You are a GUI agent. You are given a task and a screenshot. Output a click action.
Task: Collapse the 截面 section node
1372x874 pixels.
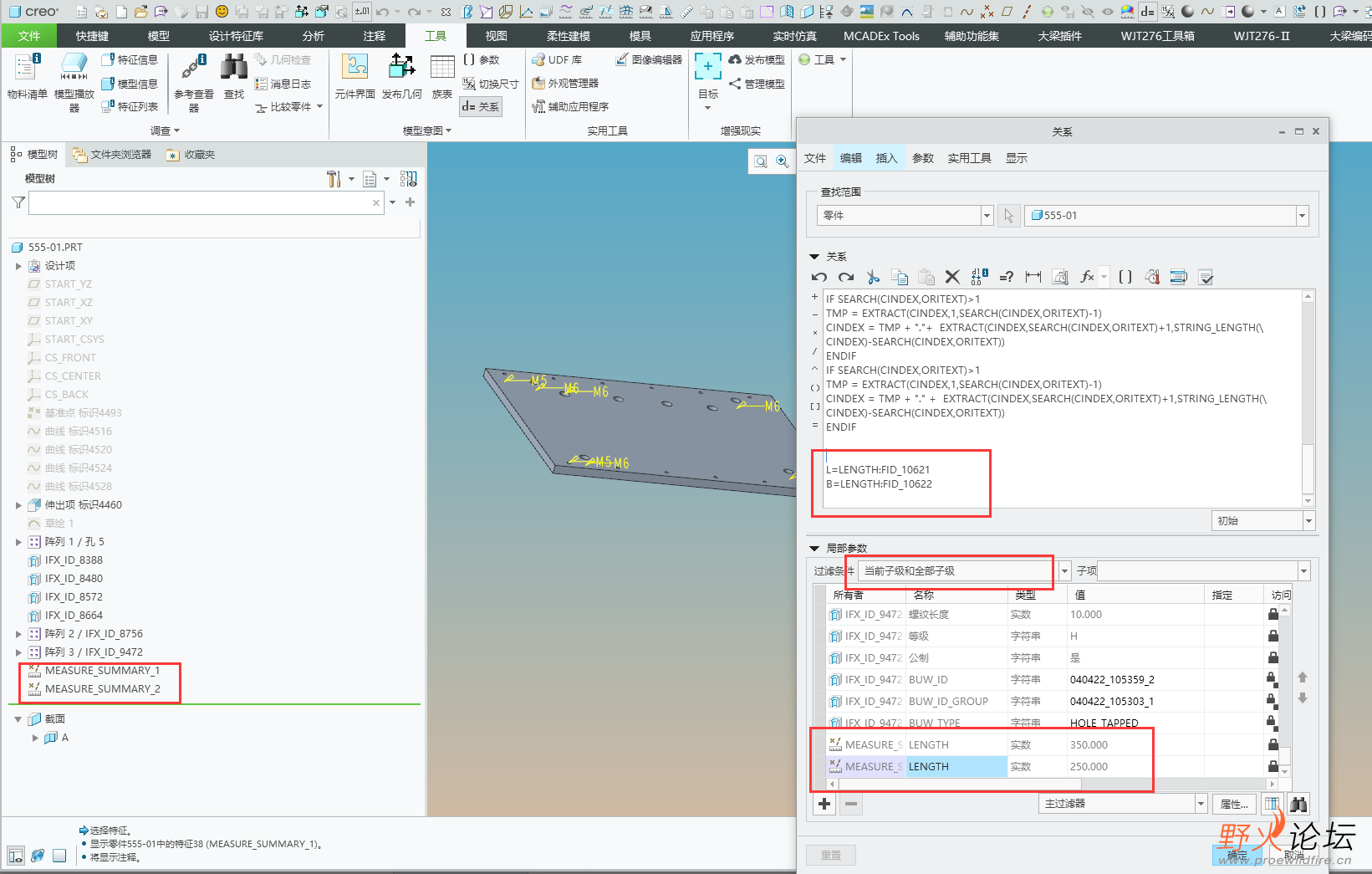pyautogui.click(x=18, y=719)
